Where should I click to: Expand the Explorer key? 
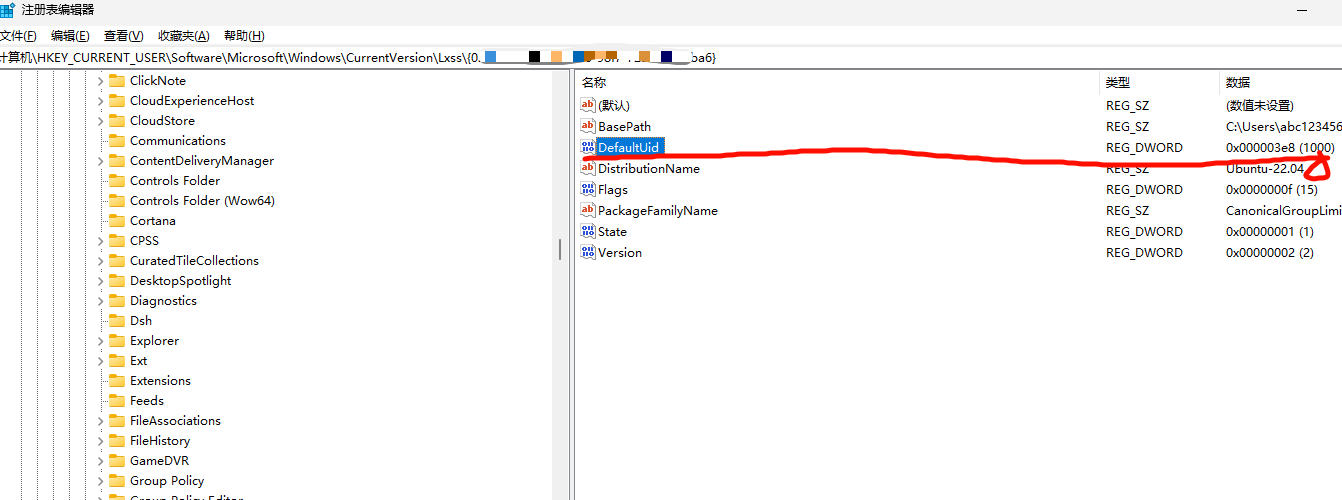[x=100, y=341]
